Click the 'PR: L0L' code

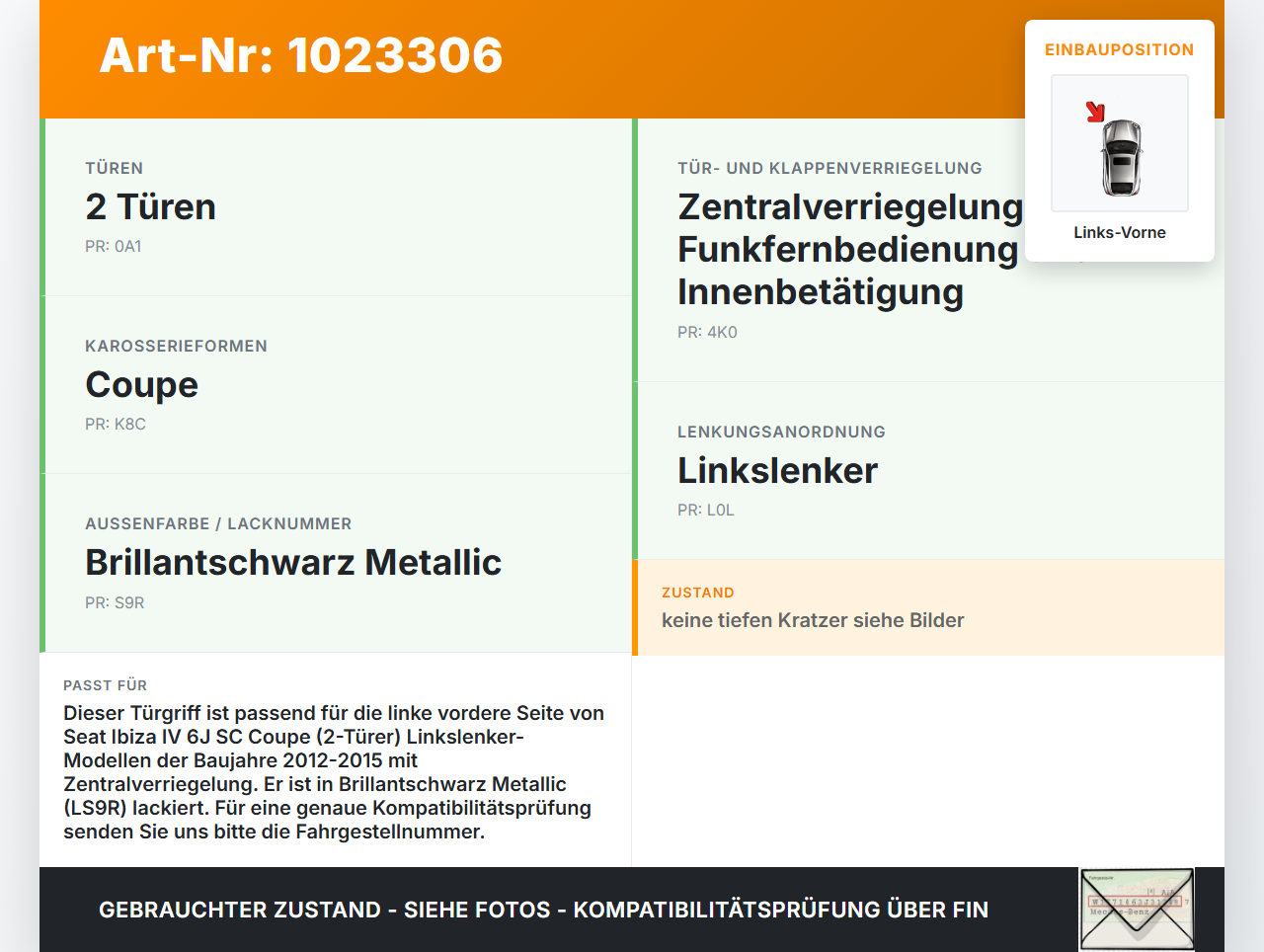click(x=706, y=510)
